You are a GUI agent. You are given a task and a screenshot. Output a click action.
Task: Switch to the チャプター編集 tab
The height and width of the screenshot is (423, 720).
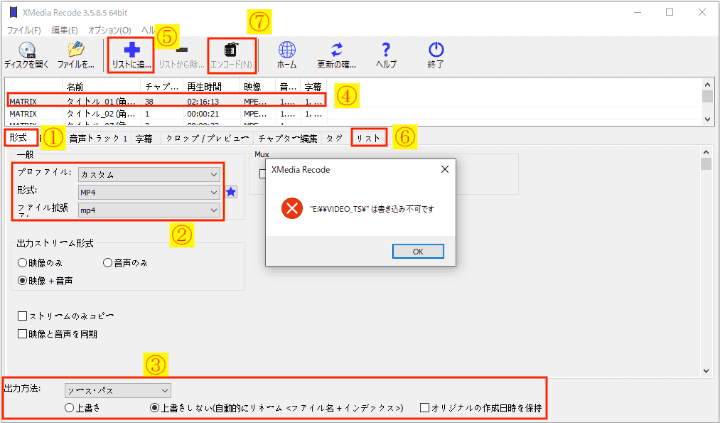287,138
